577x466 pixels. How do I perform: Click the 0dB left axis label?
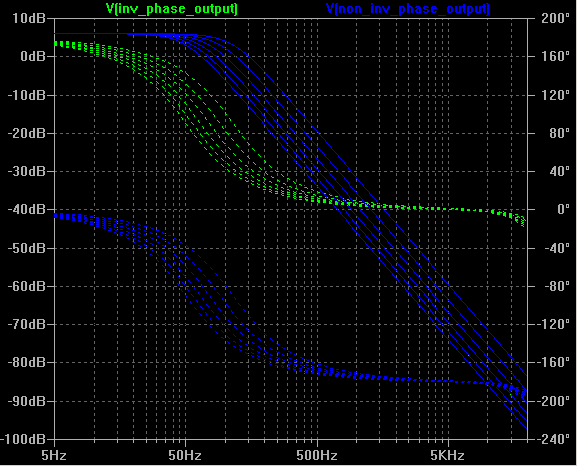[x=33, y=56]
